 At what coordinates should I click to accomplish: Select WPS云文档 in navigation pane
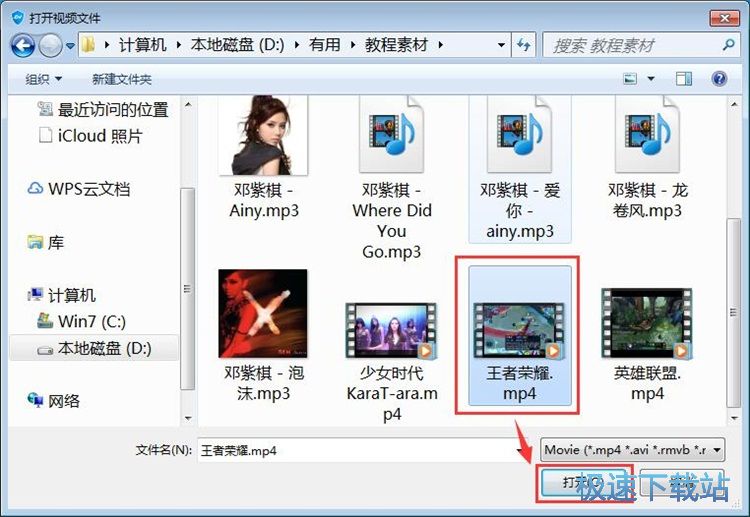pos(89,189)
